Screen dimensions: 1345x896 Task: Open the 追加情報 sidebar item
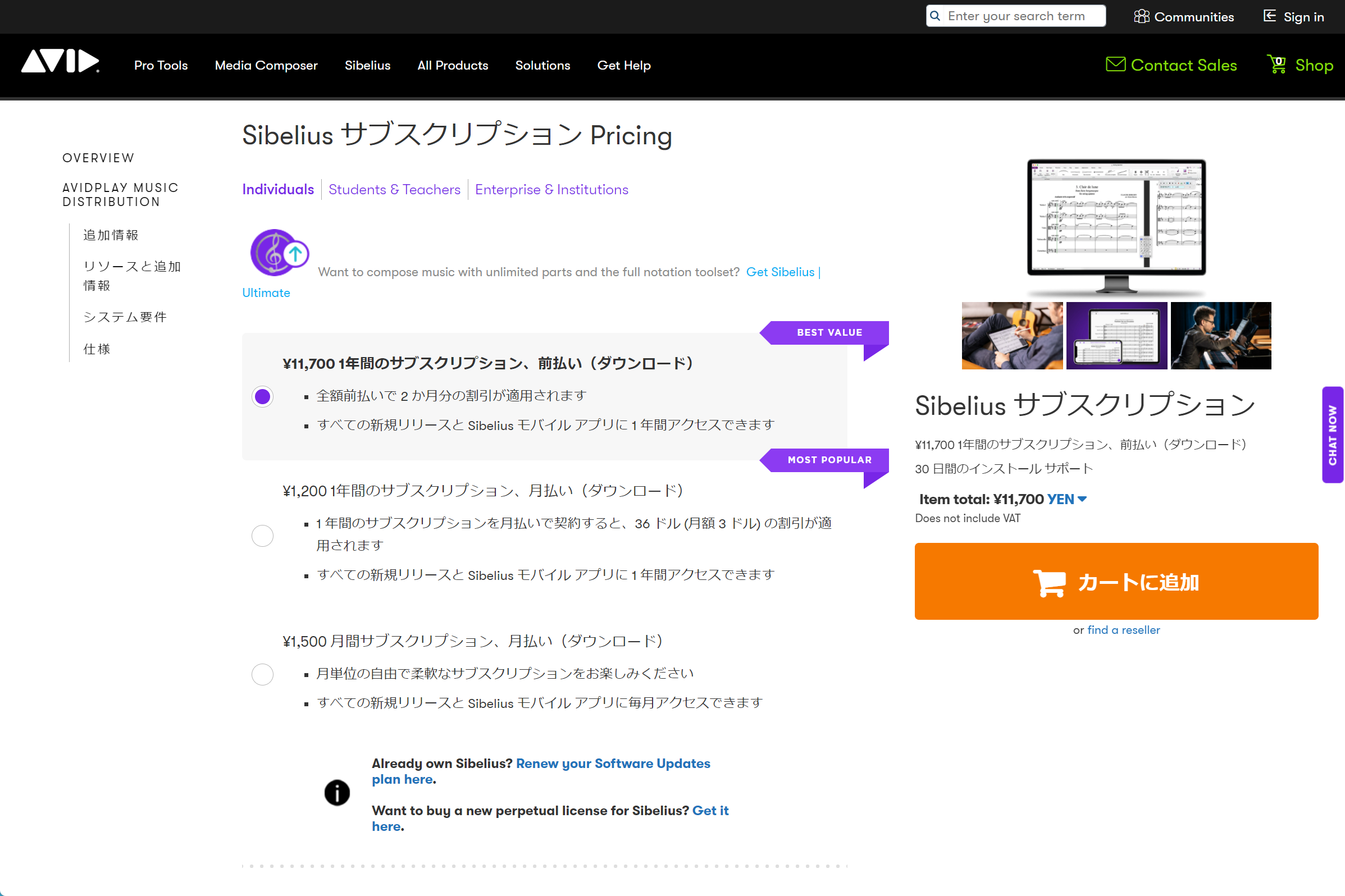[x=111, y=235]
